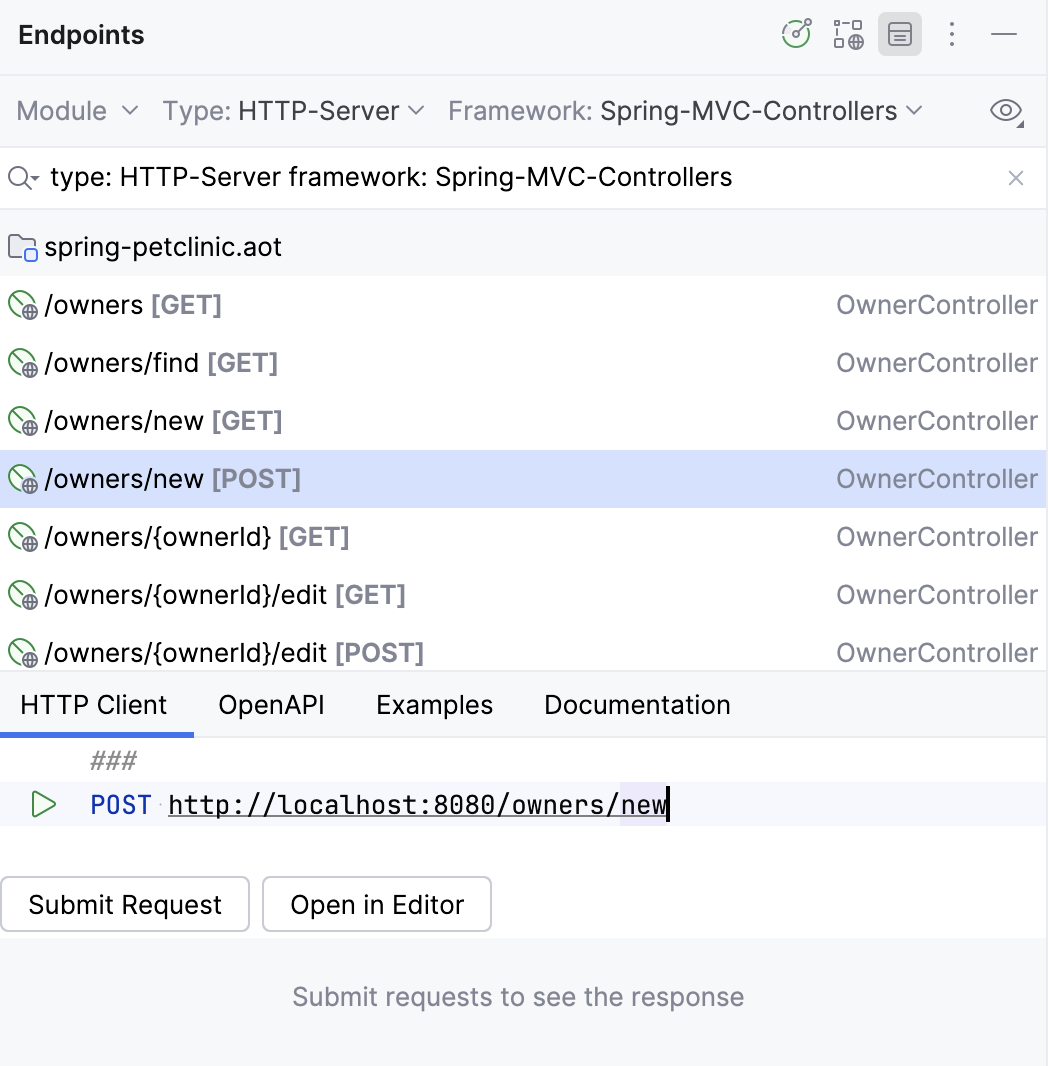
Task: Open the Documentation tab
Action: [x=637, y=705]
